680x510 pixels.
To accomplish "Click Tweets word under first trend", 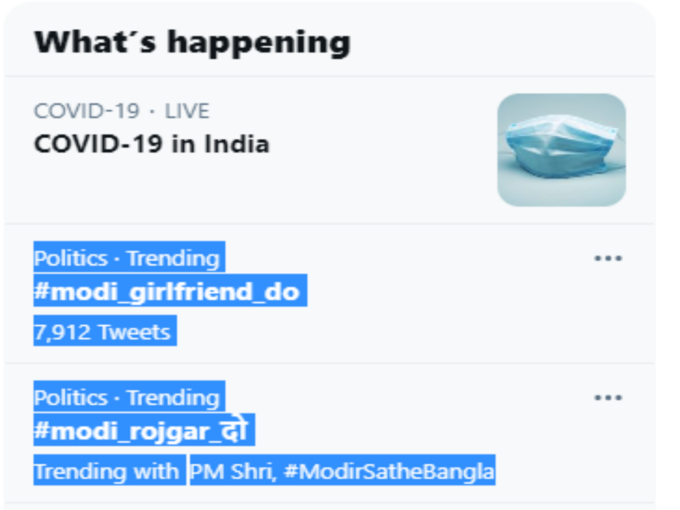I will (135, 332).
